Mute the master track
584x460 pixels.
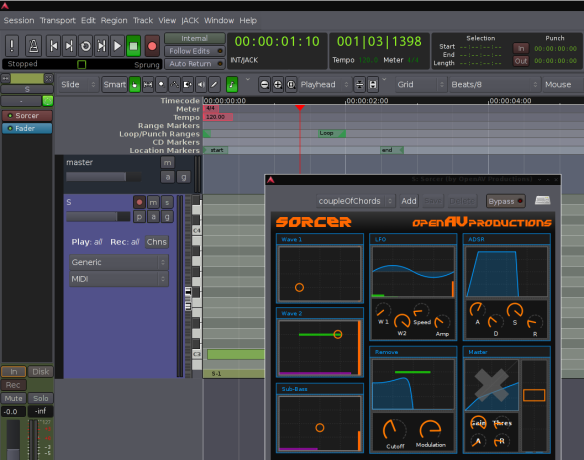coord(167,163)
